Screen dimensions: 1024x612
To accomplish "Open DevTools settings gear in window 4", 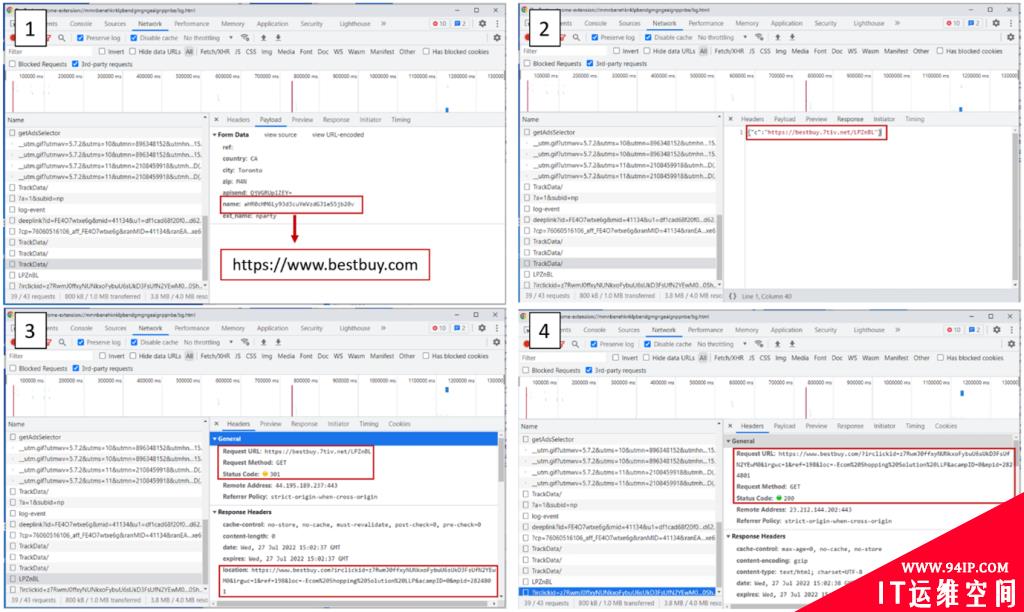I will click(997, 330).
